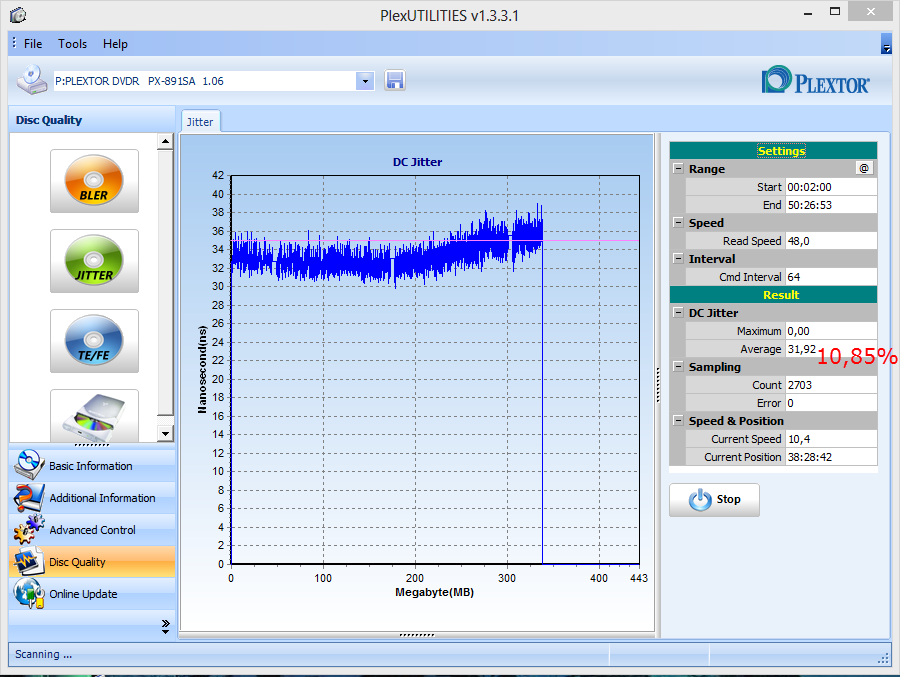The height and width of the screenshot is (677, 900).
Task: Collapse the Interval settings group
Action: coord(678,258)
